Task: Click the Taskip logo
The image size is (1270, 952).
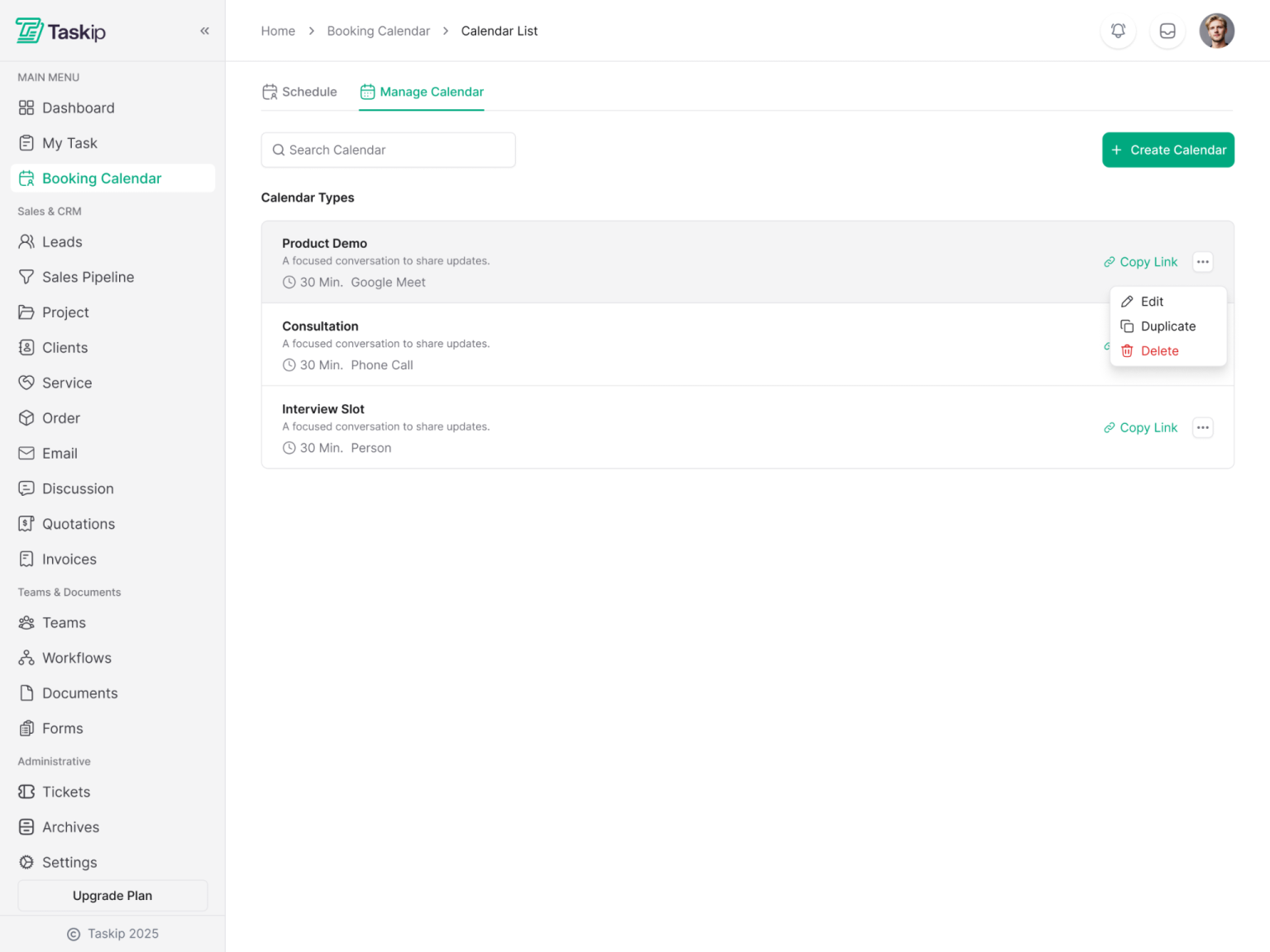Action: coord(60,30)
